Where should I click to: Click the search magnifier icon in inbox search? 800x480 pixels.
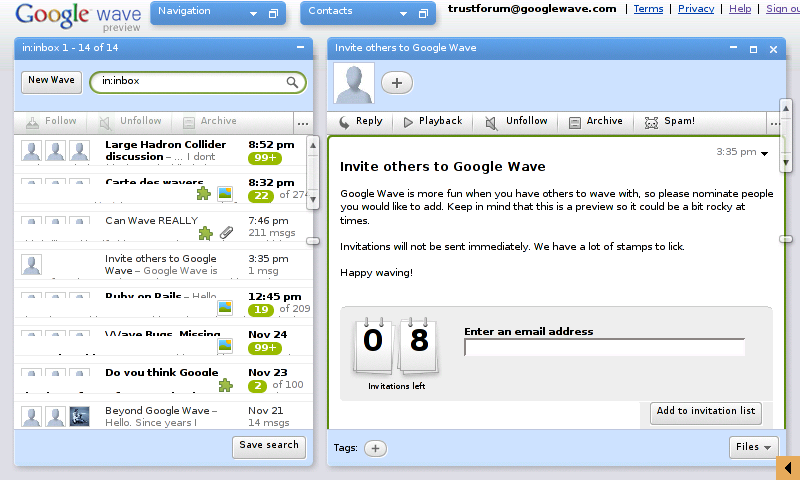click(x=292, y=82)
